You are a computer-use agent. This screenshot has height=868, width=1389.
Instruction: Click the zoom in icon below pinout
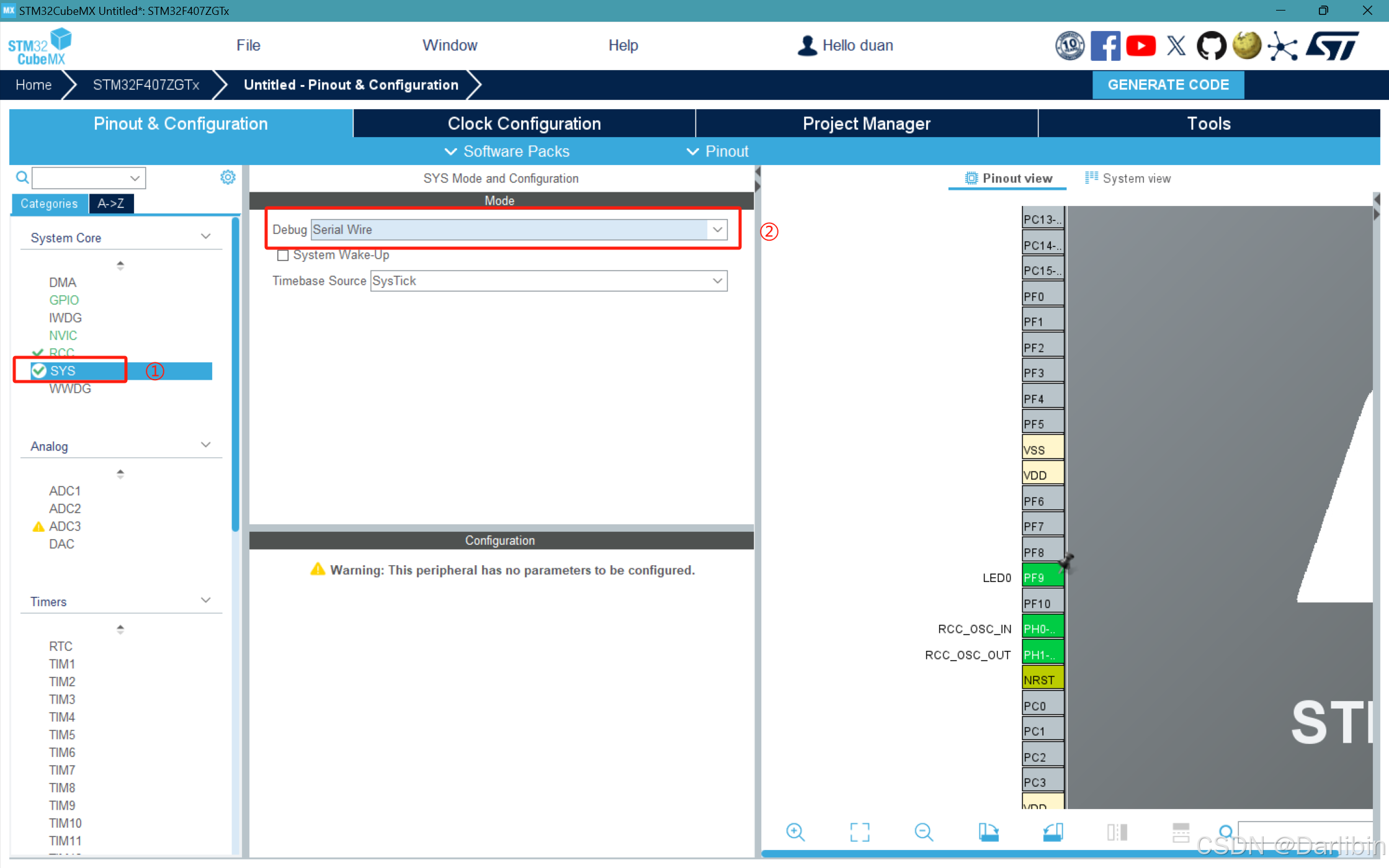795,832
